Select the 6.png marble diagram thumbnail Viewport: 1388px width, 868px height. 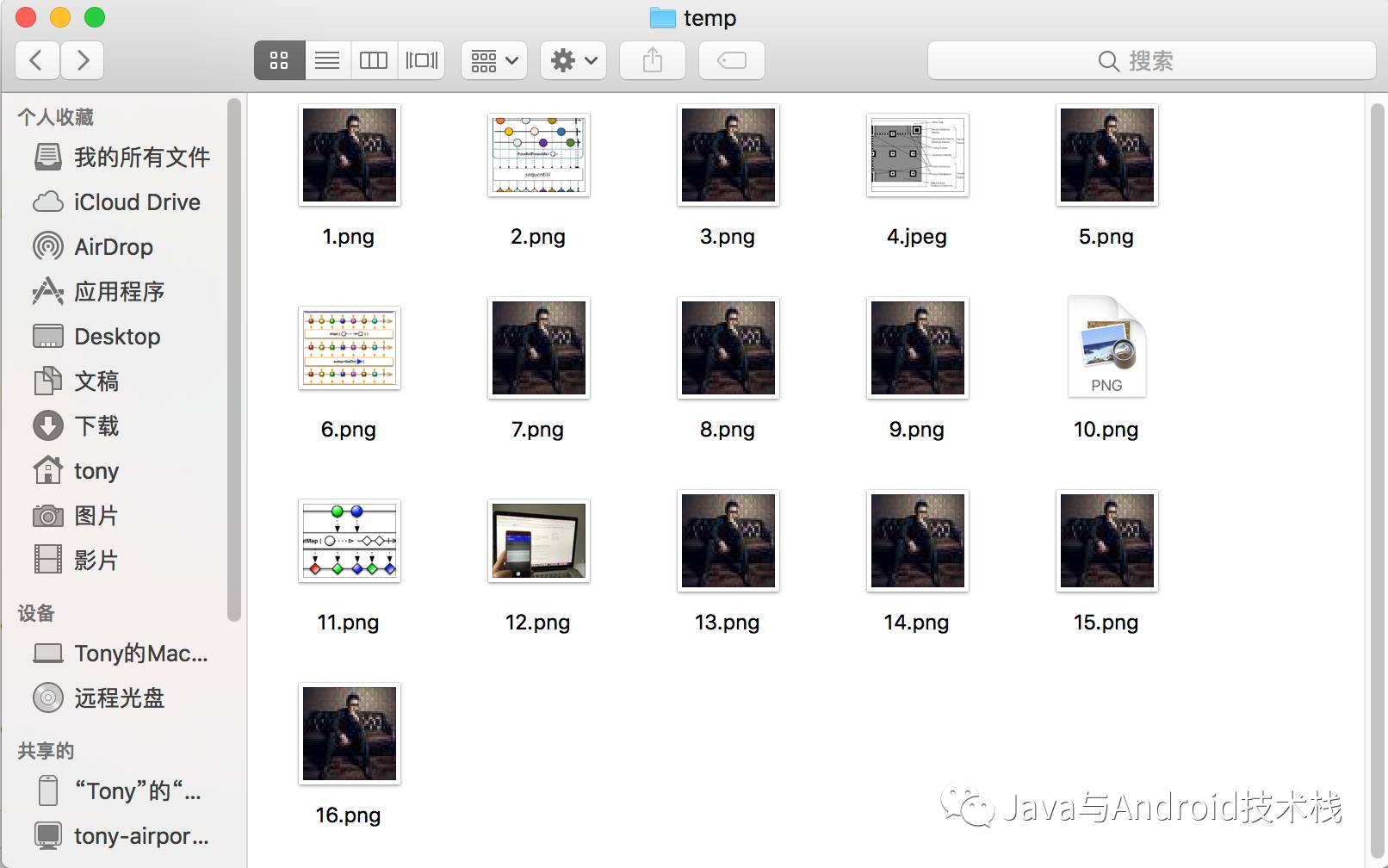click(350, 348)
